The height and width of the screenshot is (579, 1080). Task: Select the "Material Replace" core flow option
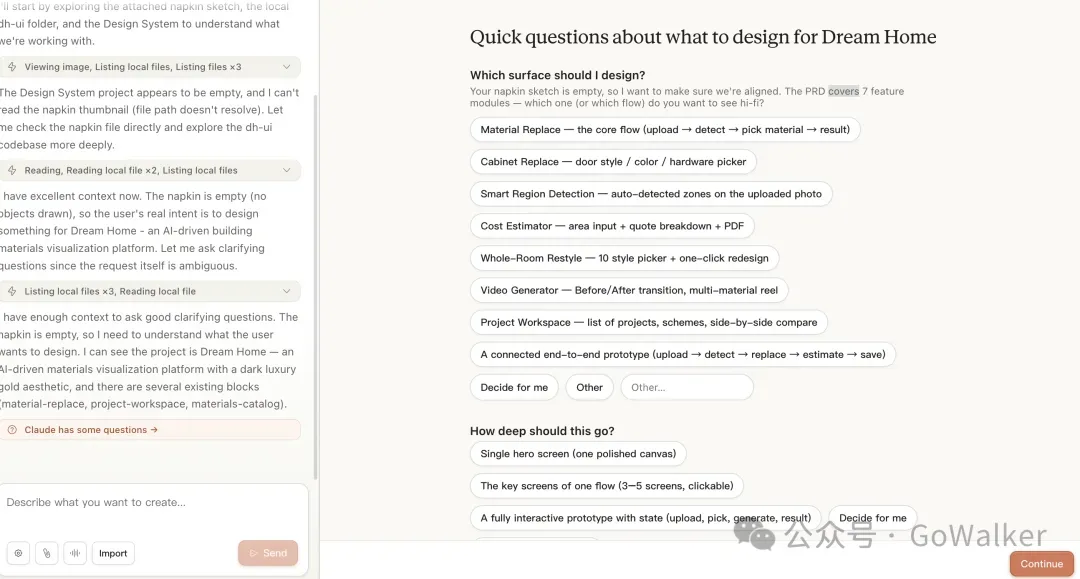(664, 130)
